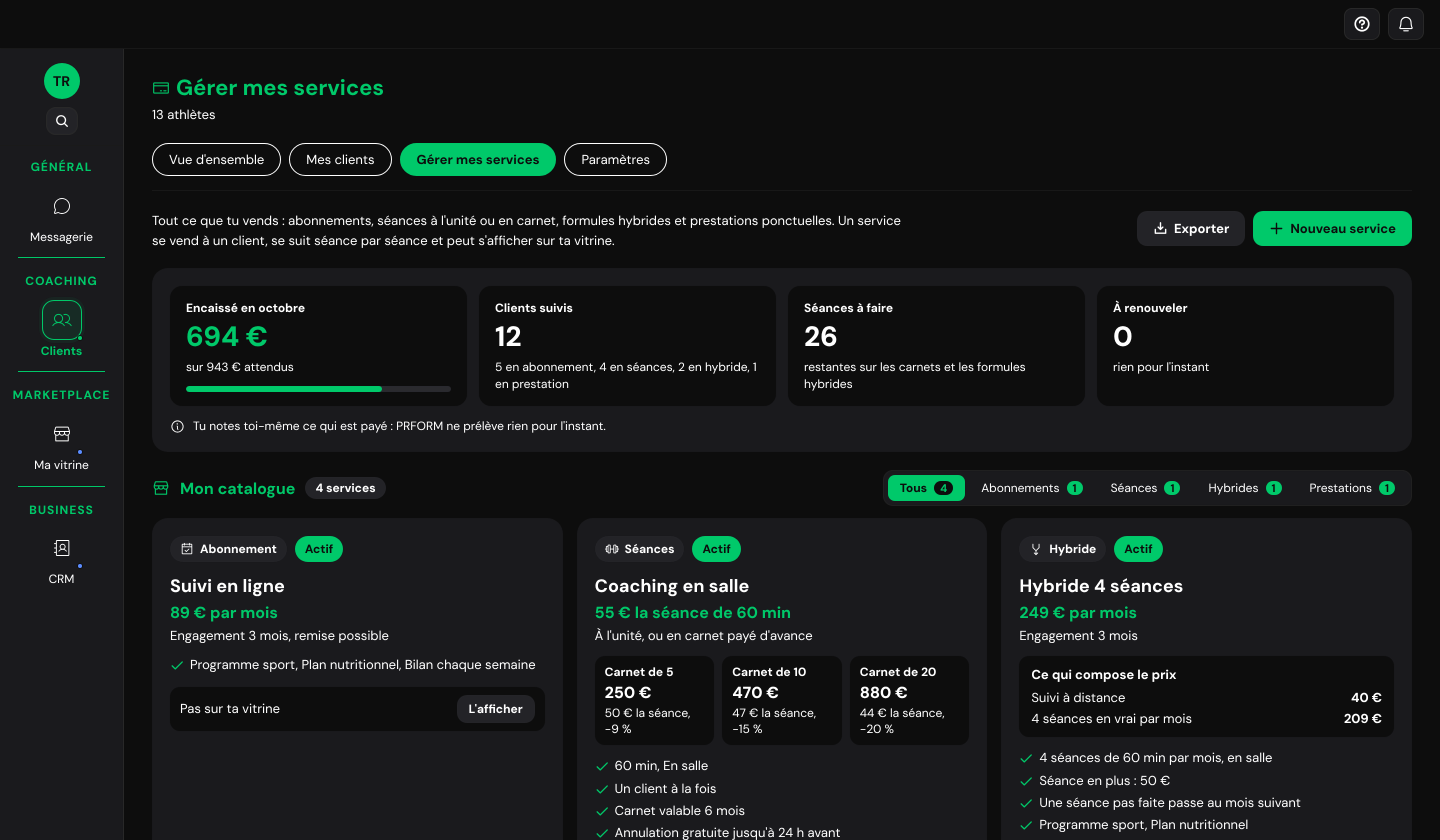Click the 4 services count badge
The image size is (1440, 840).
tap(345, 488)
